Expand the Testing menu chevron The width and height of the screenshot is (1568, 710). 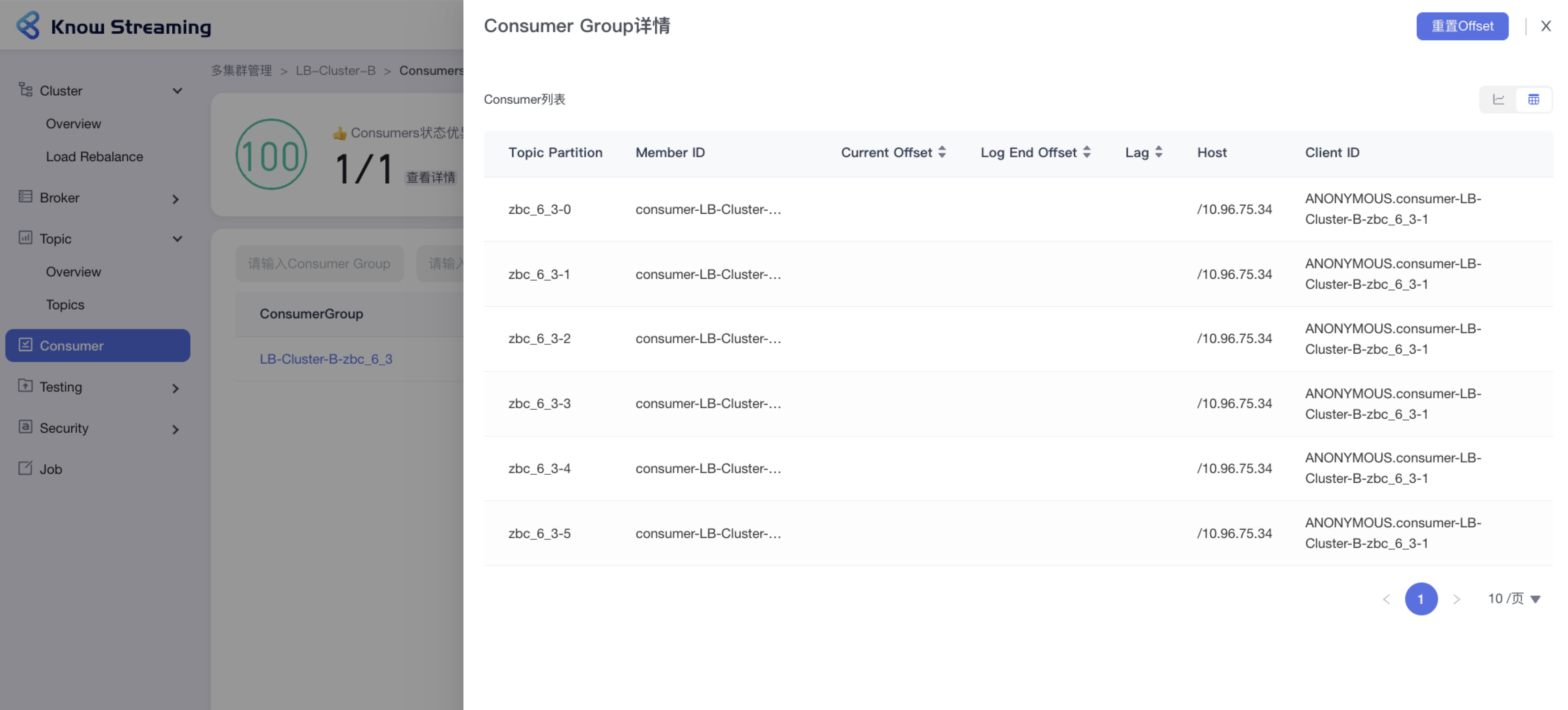click(175, 388)
